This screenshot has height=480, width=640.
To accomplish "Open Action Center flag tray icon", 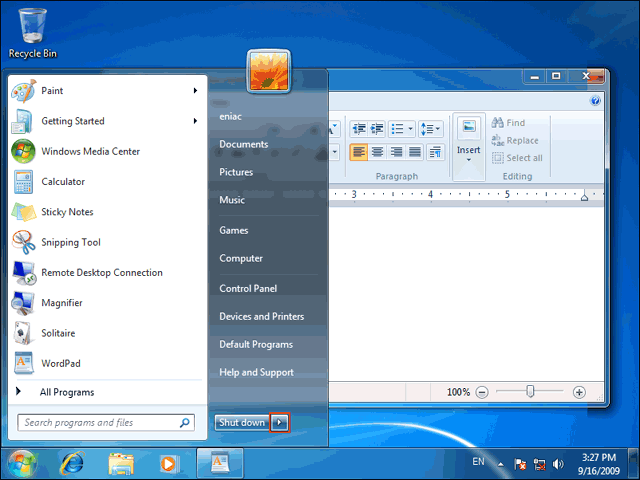I will coord(520,464).
